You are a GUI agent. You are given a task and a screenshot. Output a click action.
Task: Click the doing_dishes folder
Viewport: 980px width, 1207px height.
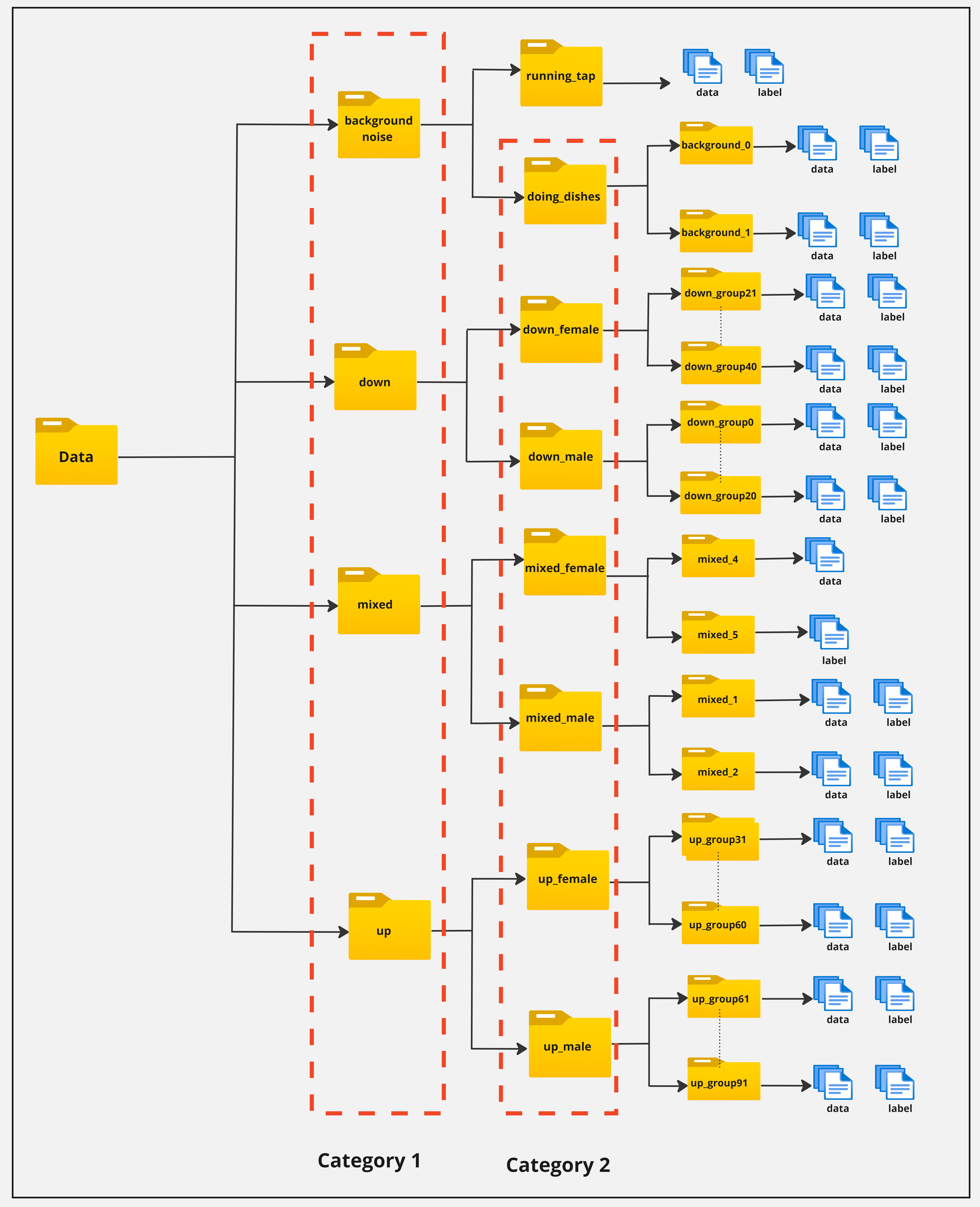tap(565, 191)
